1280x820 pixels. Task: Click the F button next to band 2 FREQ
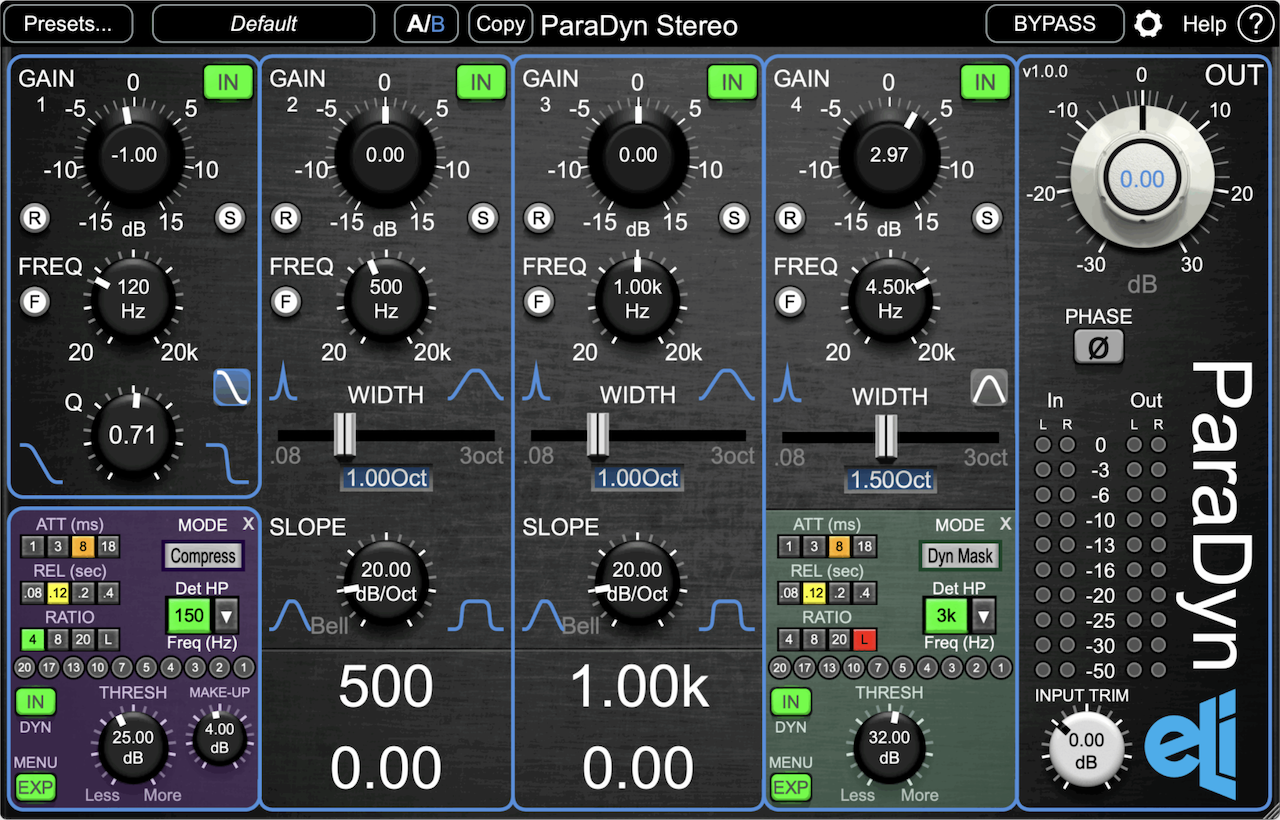(286, 300)
